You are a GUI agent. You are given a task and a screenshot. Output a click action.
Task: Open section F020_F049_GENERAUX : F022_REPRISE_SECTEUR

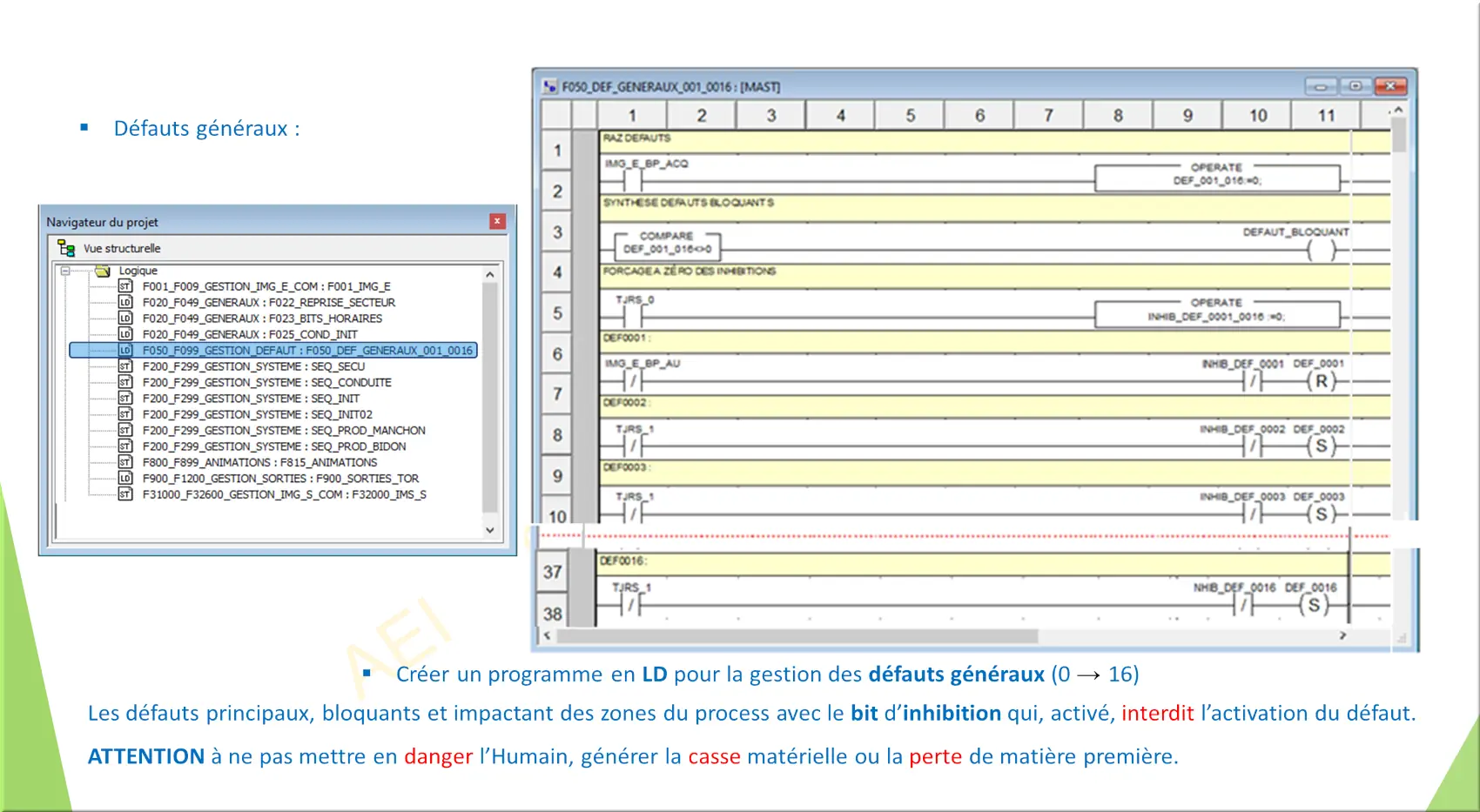tap(269, 302)
